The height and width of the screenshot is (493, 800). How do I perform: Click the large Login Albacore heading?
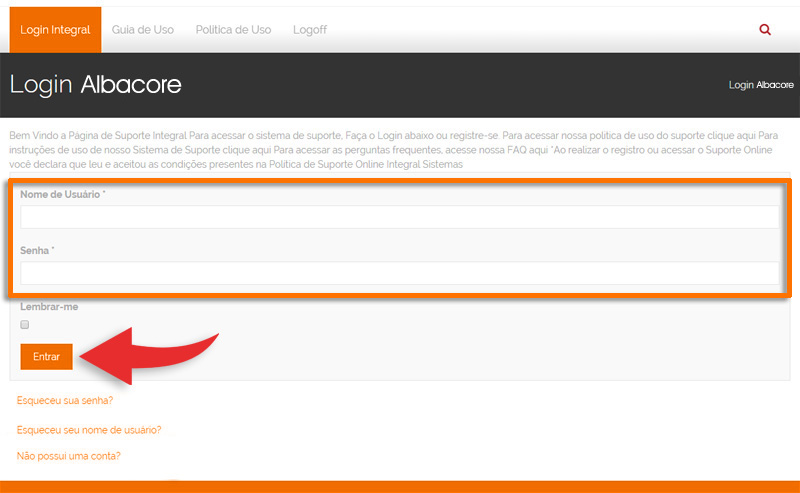click(95, 85)
